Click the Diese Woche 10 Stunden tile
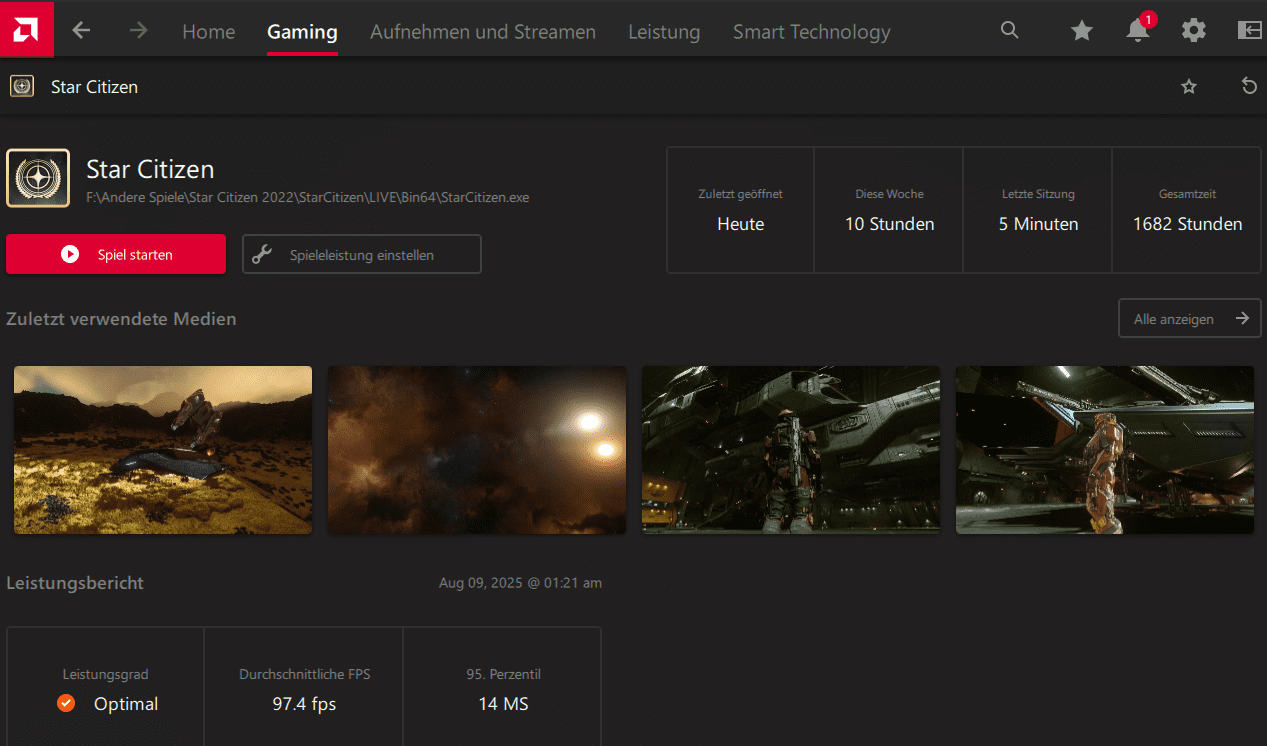 889,210
